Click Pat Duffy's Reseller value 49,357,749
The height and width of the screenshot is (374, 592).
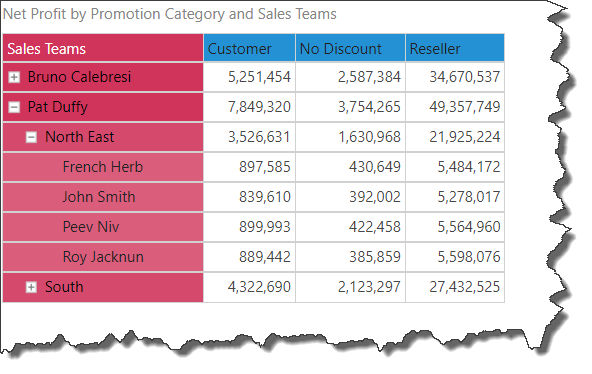[465, 107]
